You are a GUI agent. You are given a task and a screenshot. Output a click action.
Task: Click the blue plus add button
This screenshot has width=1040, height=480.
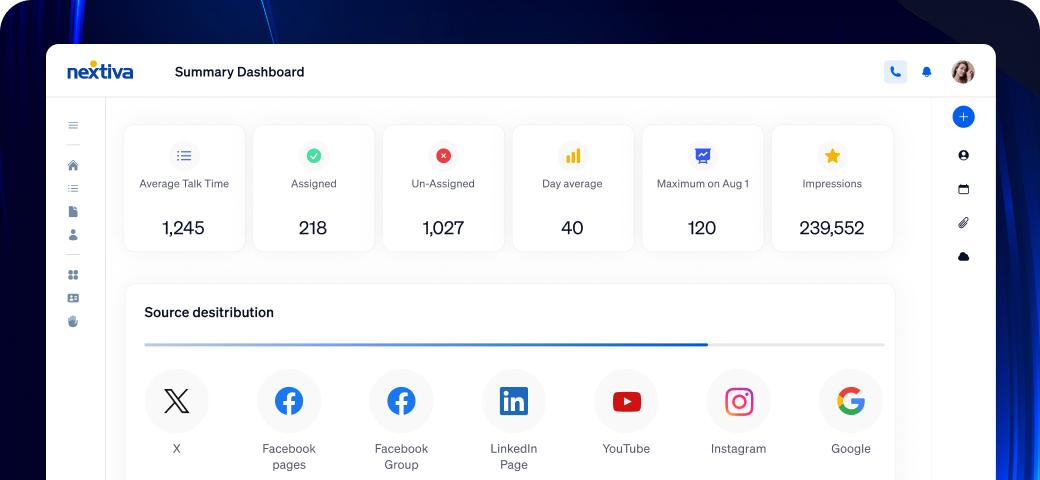(x=963, y=117)
